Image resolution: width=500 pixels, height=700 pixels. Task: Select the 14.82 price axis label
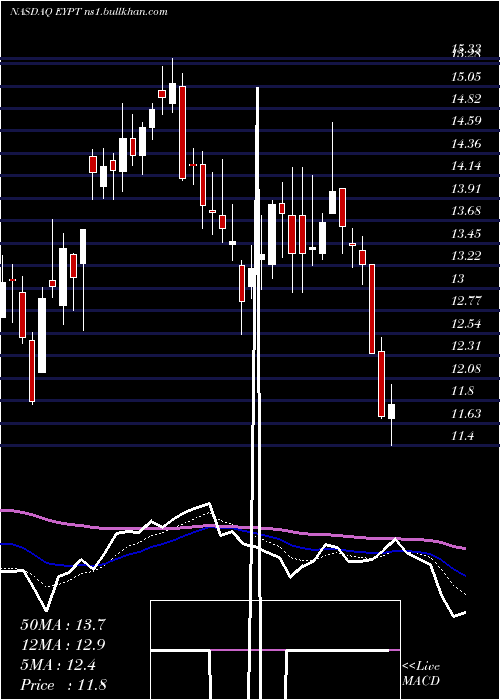466,99
